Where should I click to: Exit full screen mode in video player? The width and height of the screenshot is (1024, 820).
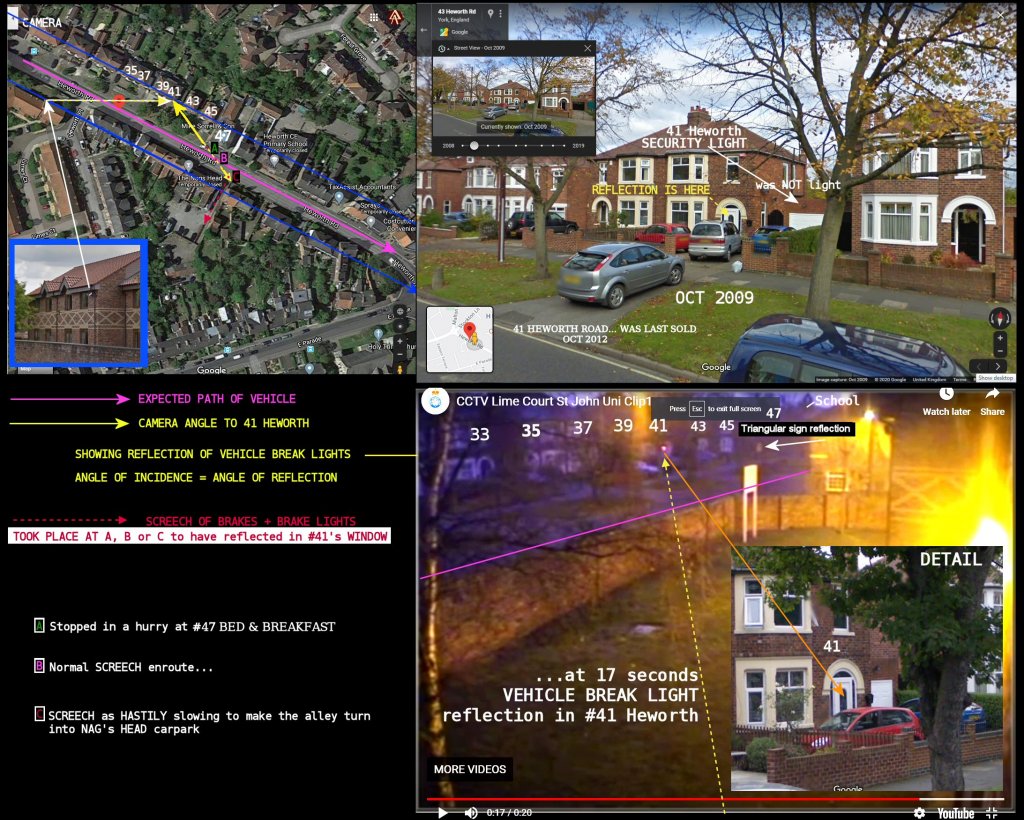tap(992, 812)
